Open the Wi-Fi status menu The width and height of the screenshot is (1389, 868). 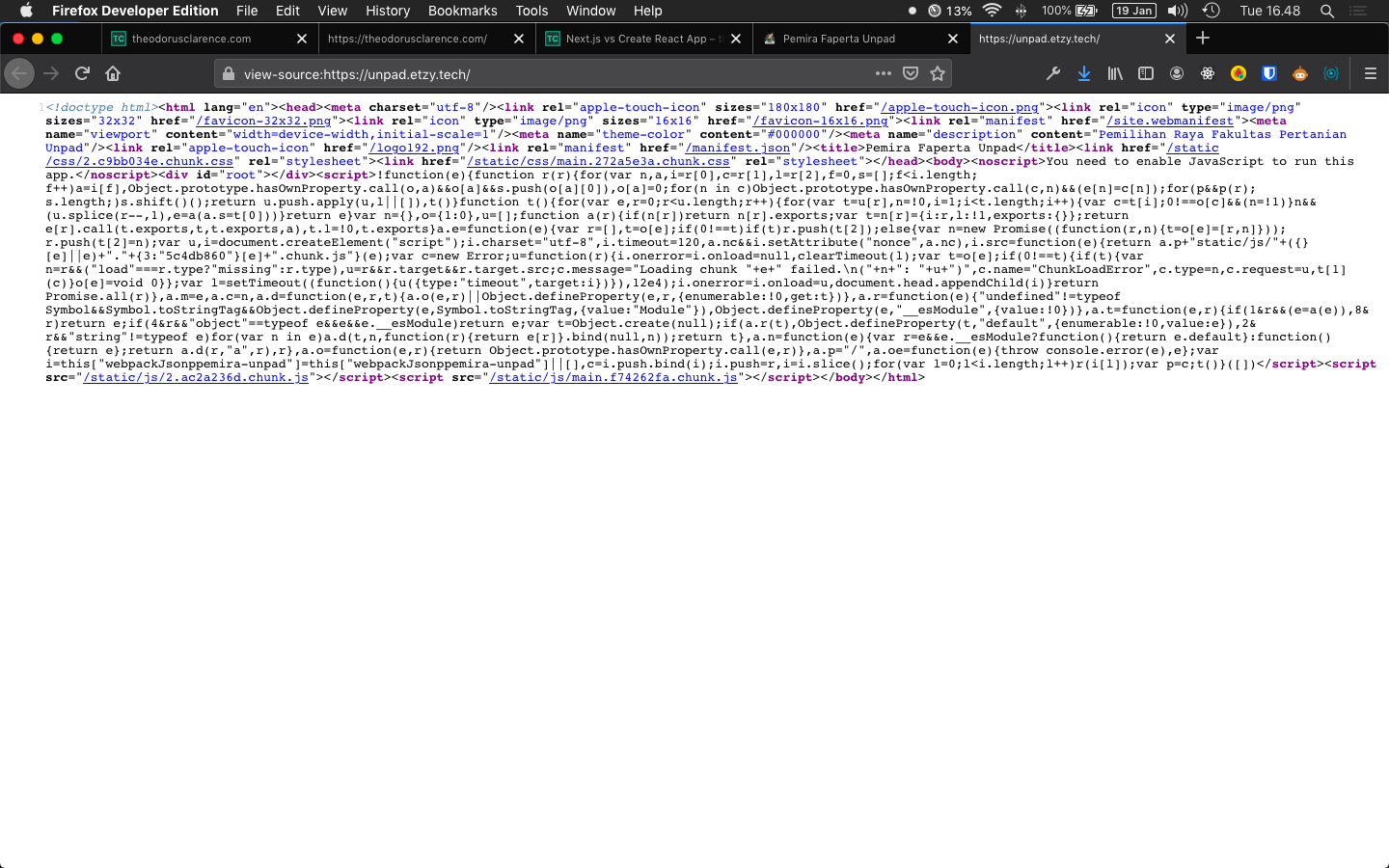[992, 11]
